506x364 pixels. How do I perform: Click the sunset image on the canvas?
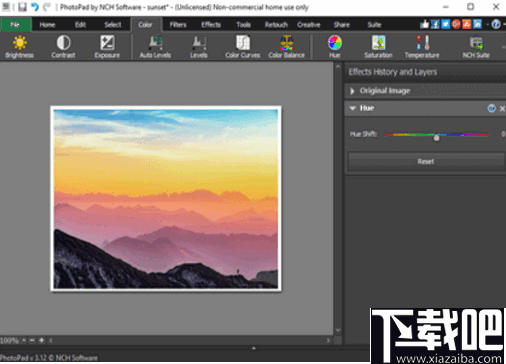(166, 199)
